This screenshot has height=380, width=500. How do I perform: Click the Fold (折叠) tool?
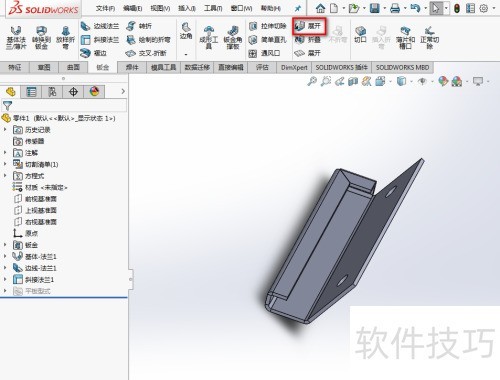[x=308, y=40]
